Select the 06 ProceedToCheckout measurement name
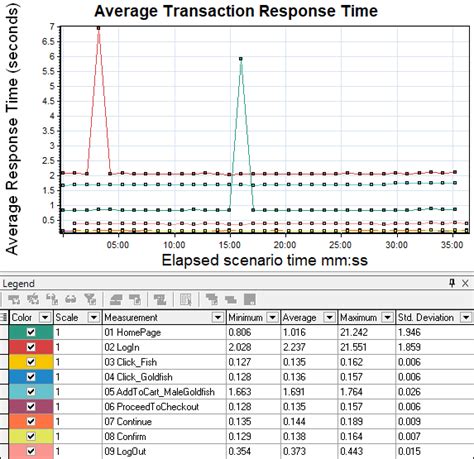The width and height of the screenshot is (474, 459). 152,407
